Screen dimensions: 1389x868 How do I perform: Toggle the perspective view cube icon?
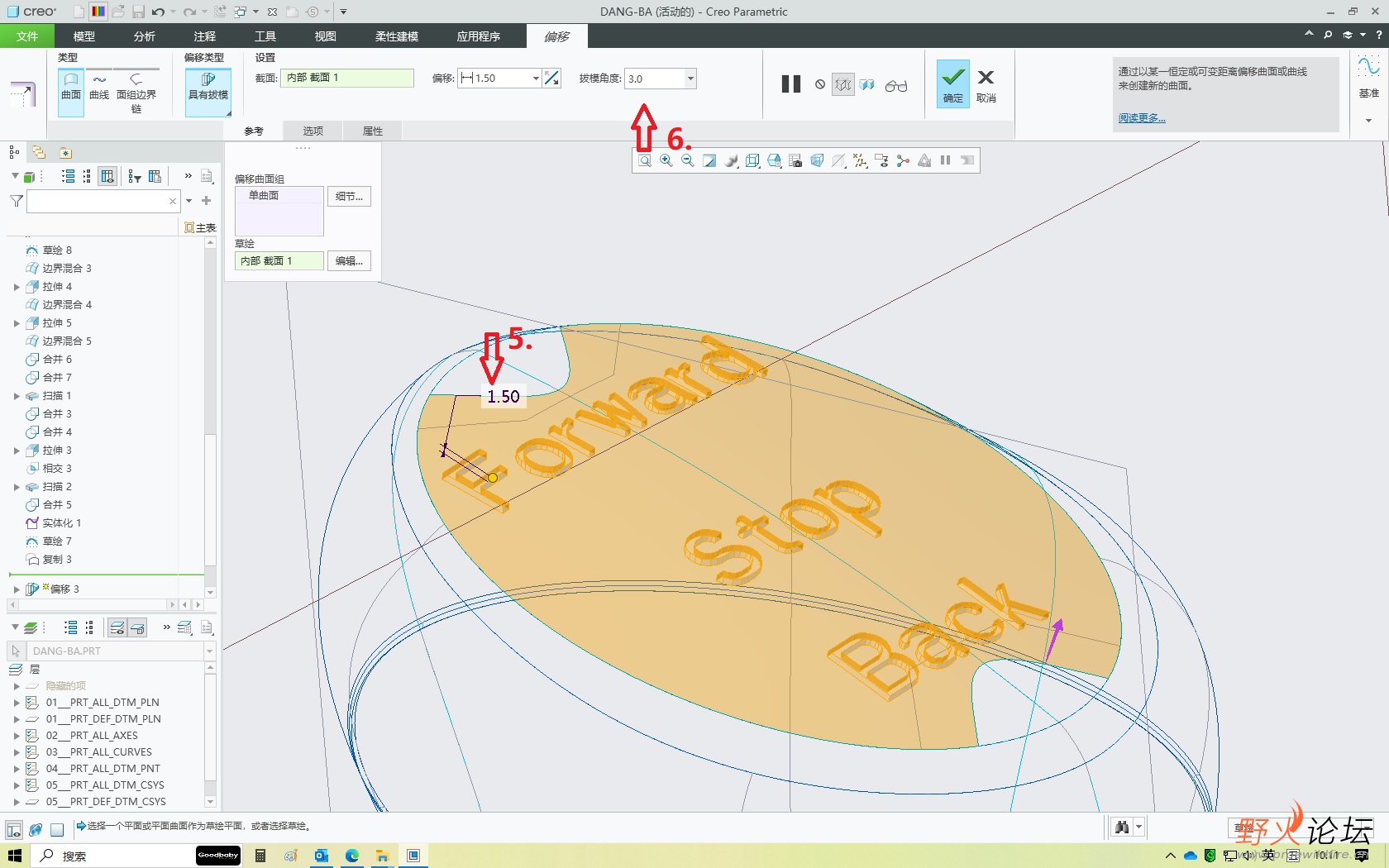817,160
